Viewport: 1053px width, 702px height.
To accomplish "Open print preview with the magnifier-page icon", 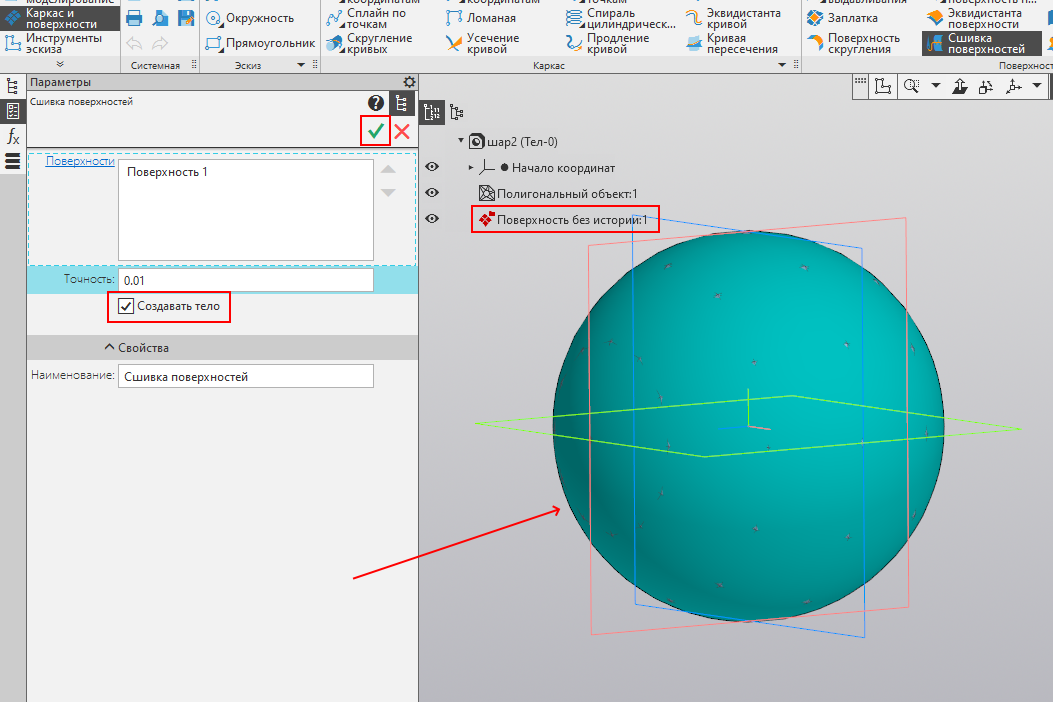I will pos(160,18).
